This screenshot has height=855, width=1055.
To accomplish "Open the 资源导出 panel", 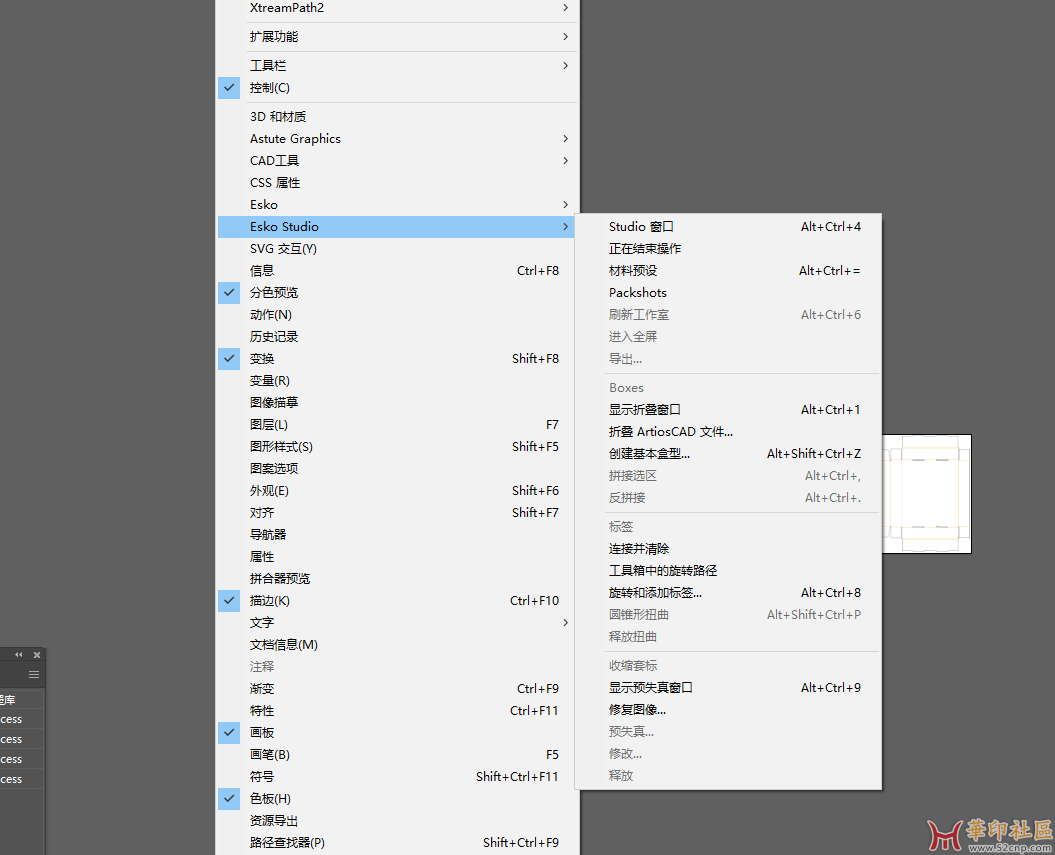I will click(397, 821).
